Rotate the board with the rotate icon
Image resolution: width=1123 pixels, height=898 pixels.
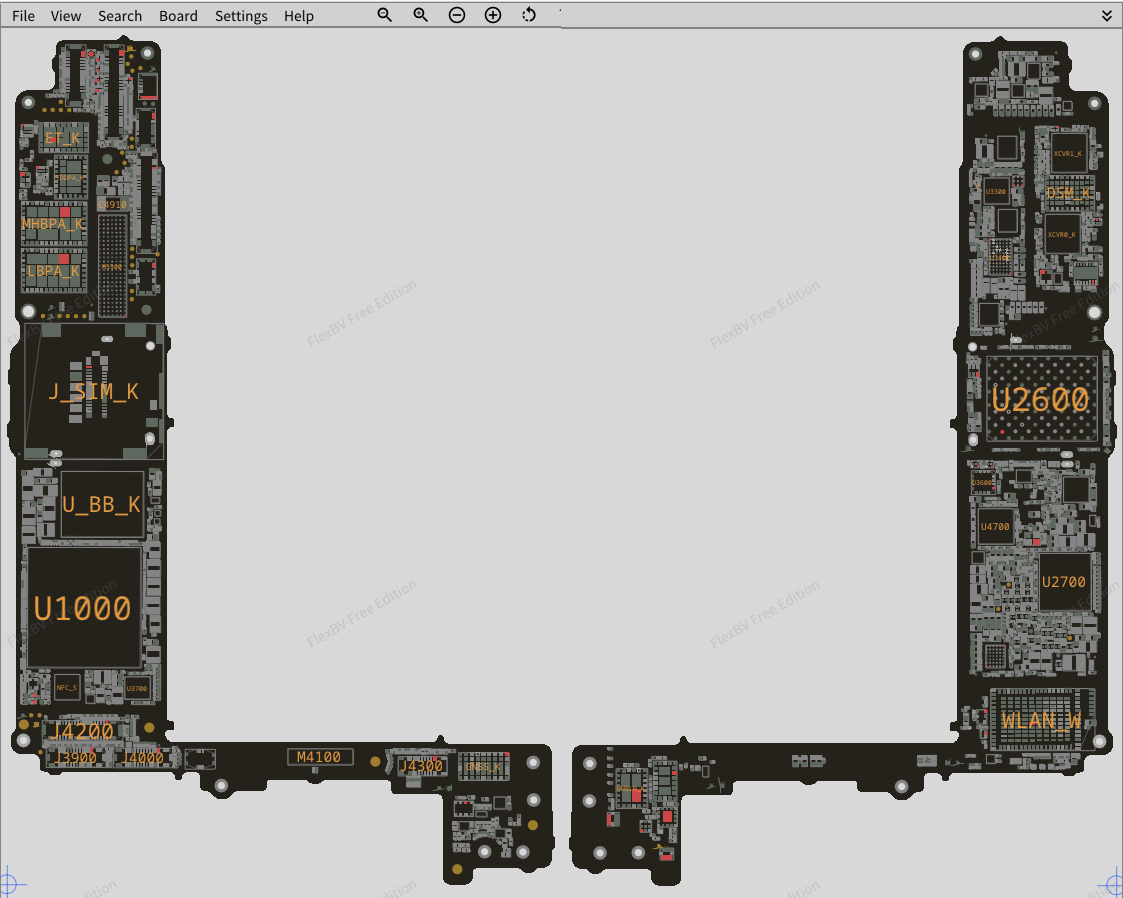click(x=529, y=15)
